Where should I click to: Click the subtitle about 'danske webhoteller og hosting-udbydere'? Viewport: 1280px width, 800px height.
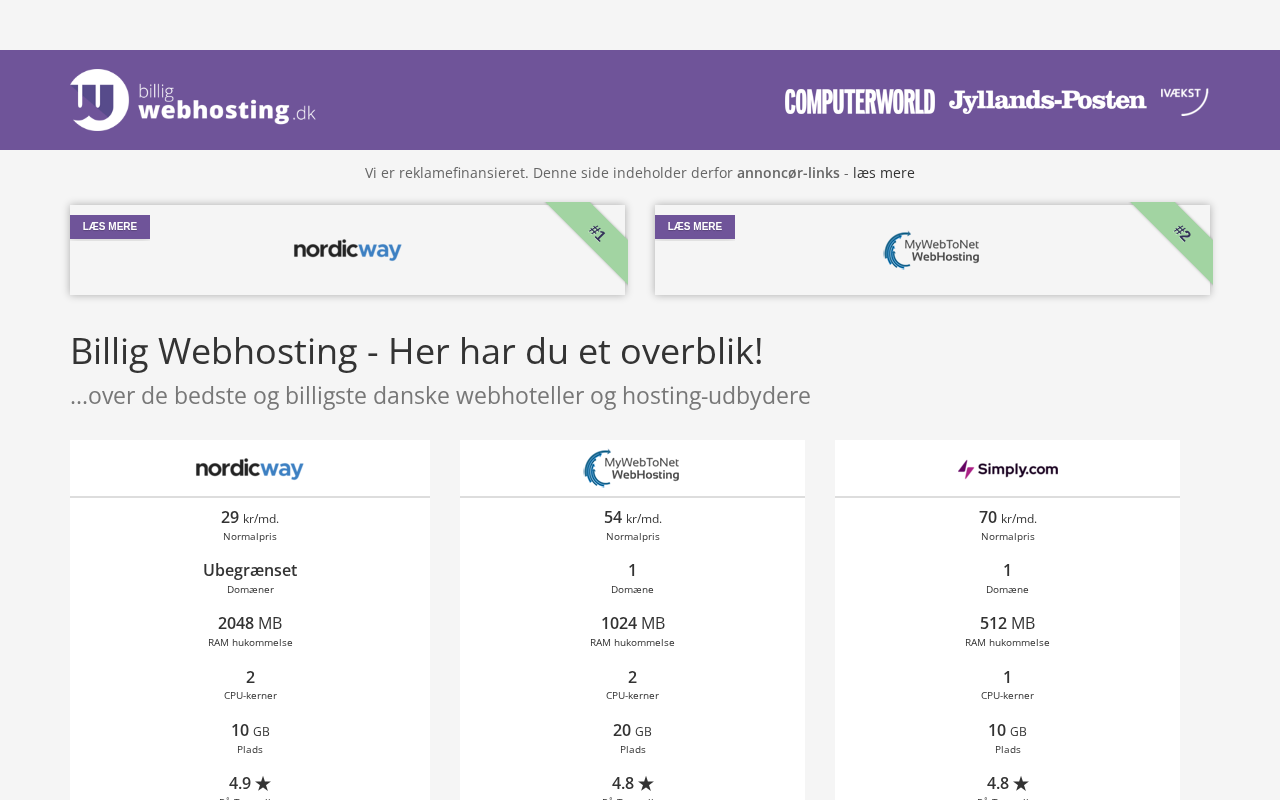(x=440, y=396)
